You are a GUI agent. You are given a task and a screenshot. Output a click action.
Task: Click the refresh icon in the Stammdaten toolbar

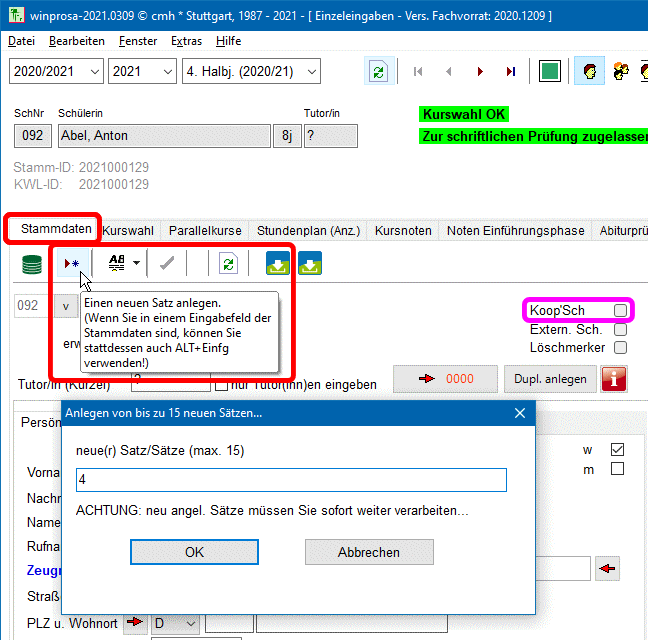pyautogui.click(x=228, y=263)
